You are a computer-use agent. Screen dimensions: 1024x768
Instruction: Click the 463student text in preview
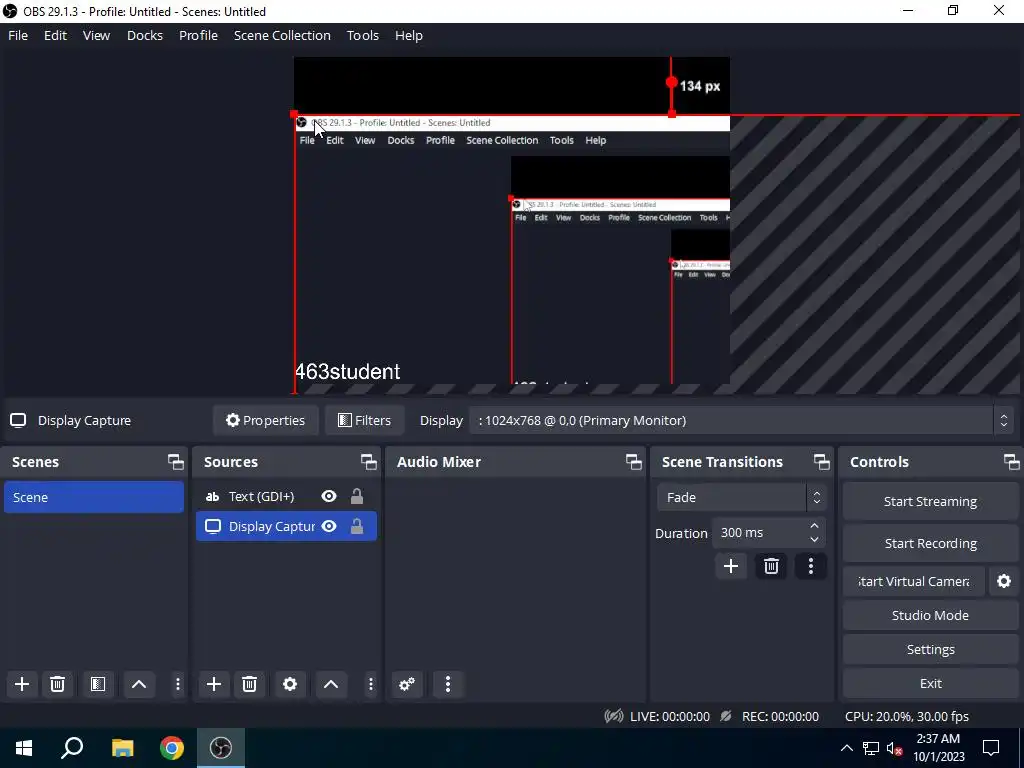click(347, 372)
